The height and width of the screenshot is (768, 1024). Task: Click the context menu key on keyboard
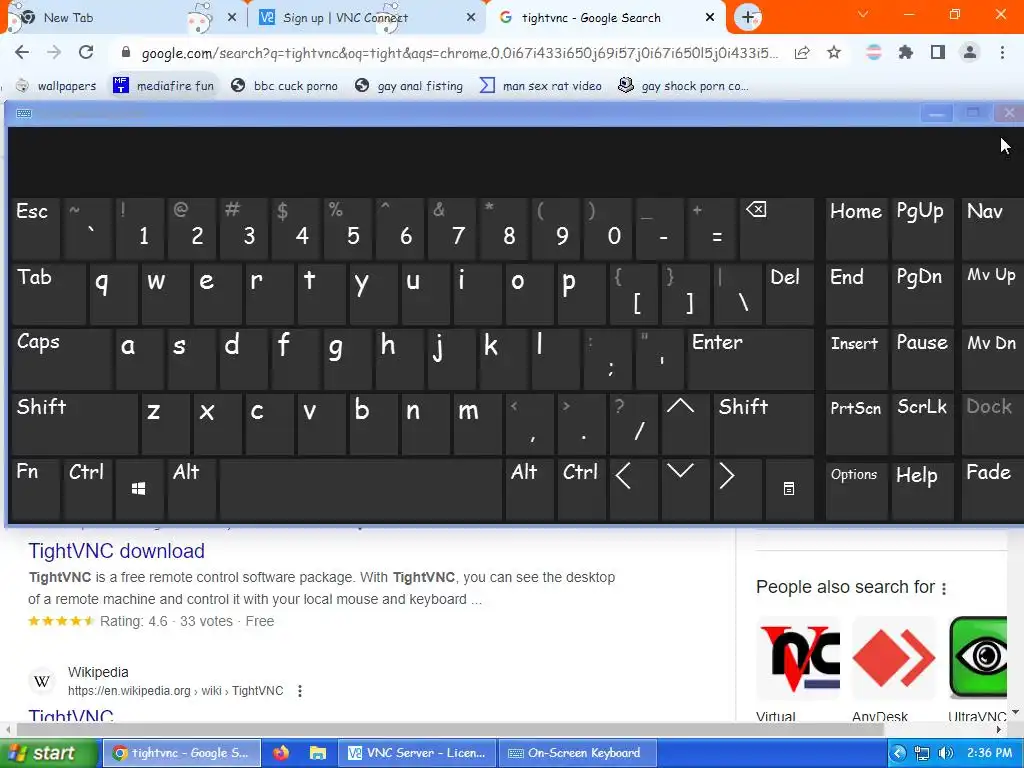789,488
